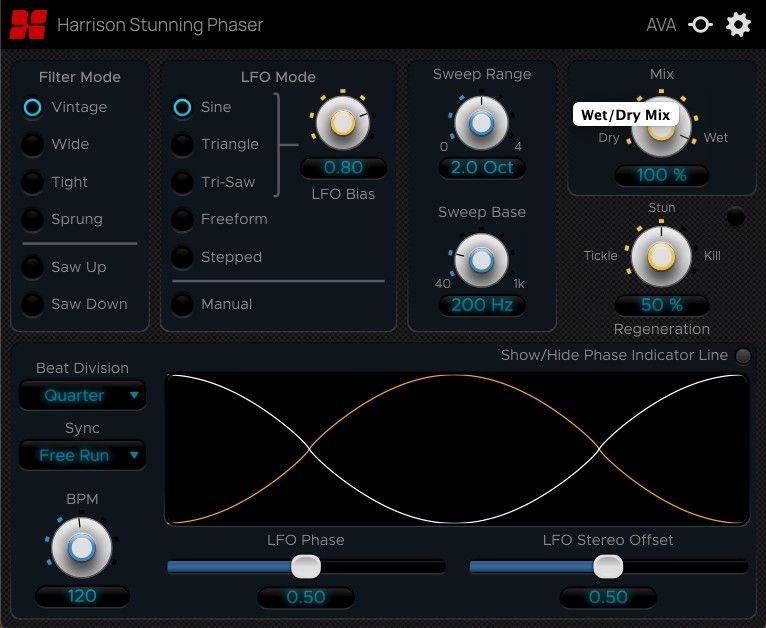Click the BPM knob
This screenshot has width=766, height=628.
coord(82,548)
